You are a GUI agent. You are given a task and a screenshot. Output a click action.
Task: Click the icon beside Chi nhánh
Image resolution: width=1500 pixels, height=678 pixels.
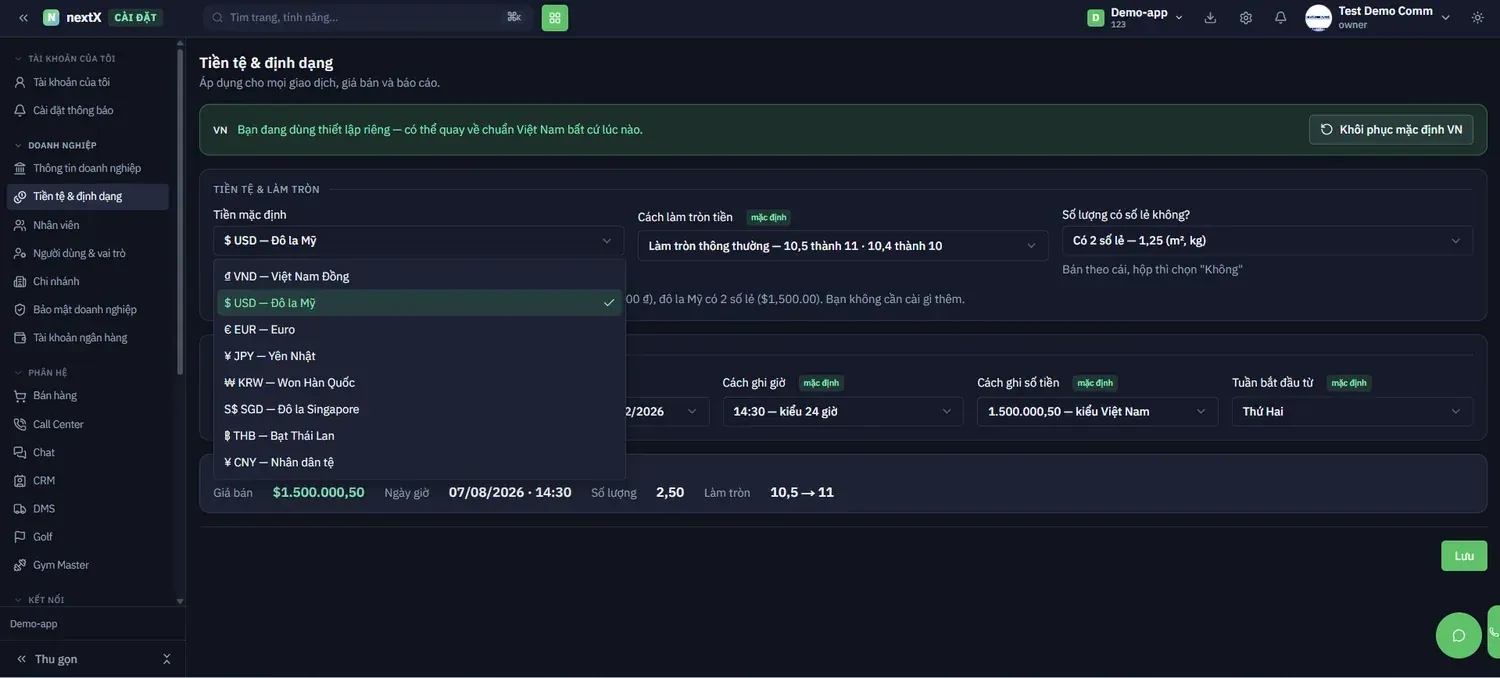(x=20, y=281)
